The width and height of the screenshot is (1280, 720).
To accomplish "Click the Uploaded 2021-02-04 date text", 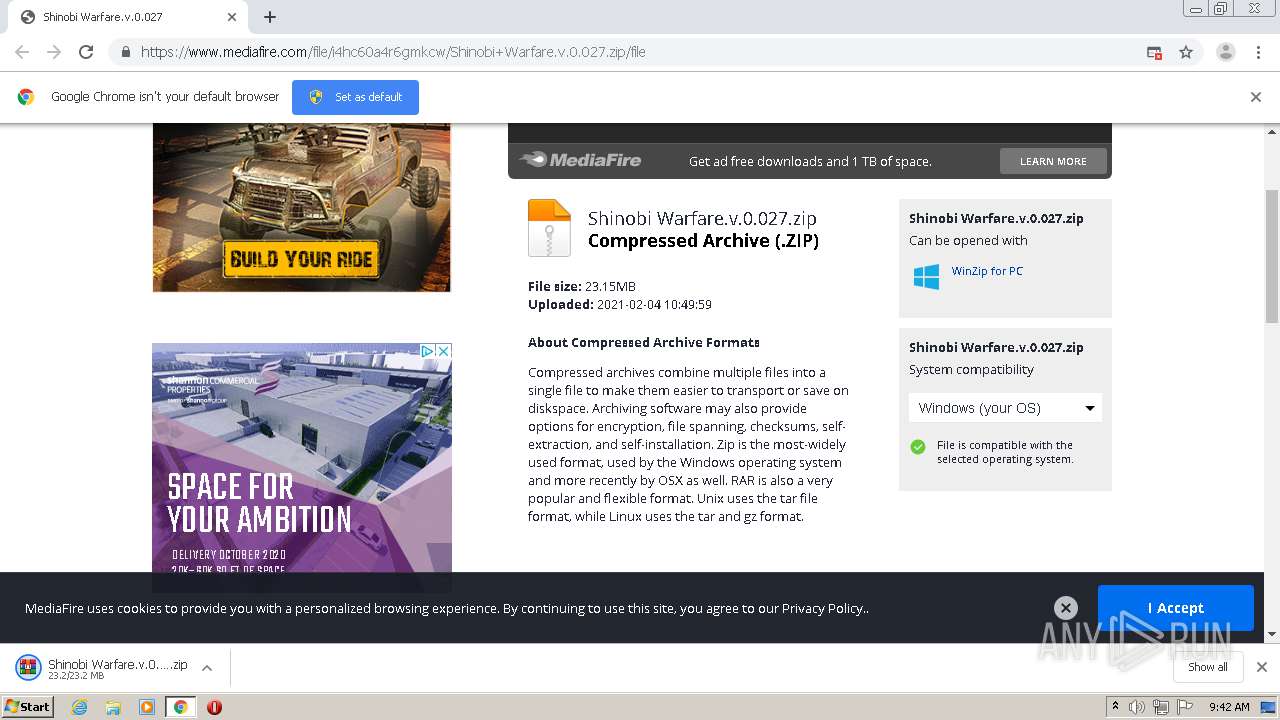I will tap(620, 305).
